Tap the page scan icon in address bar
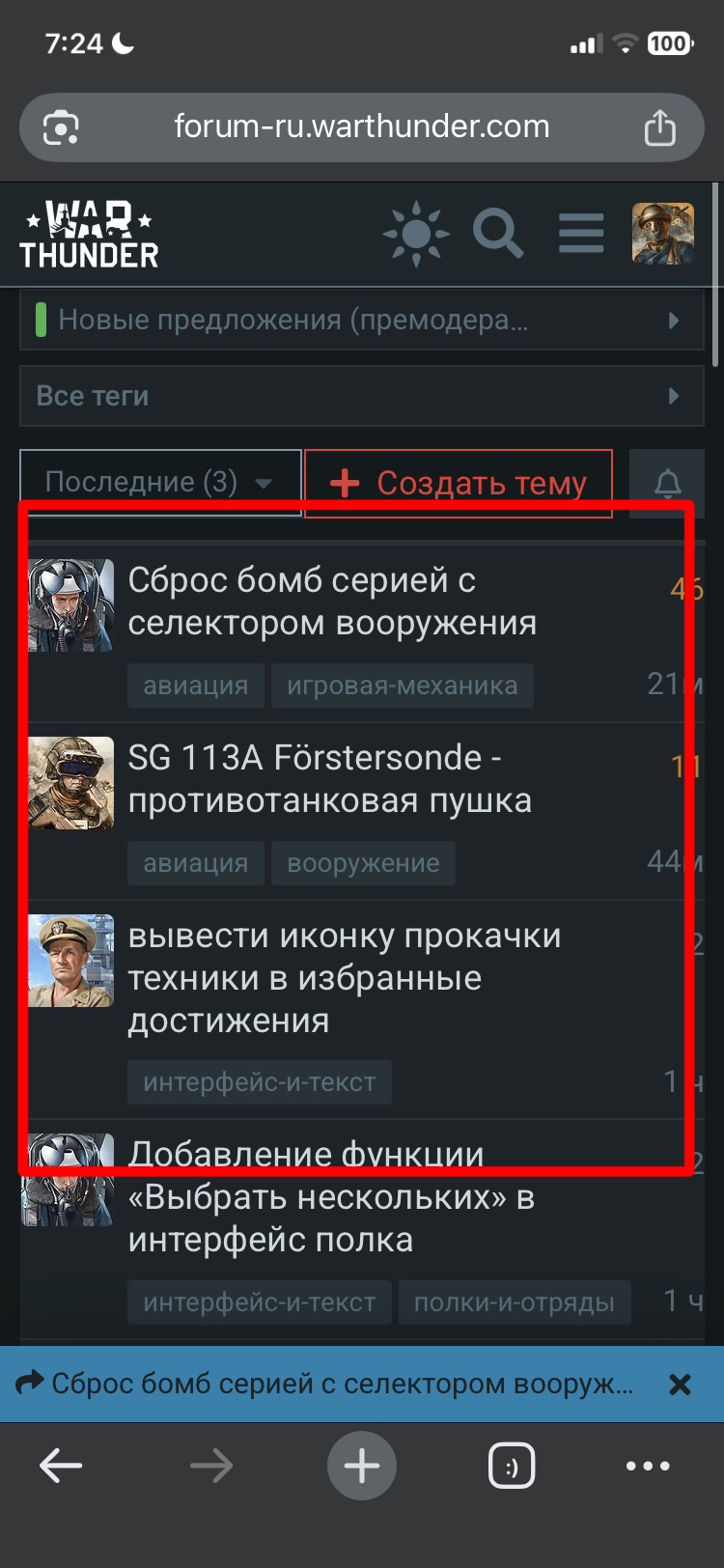Screen dimensions: 724x1568 tap(61, 127)
